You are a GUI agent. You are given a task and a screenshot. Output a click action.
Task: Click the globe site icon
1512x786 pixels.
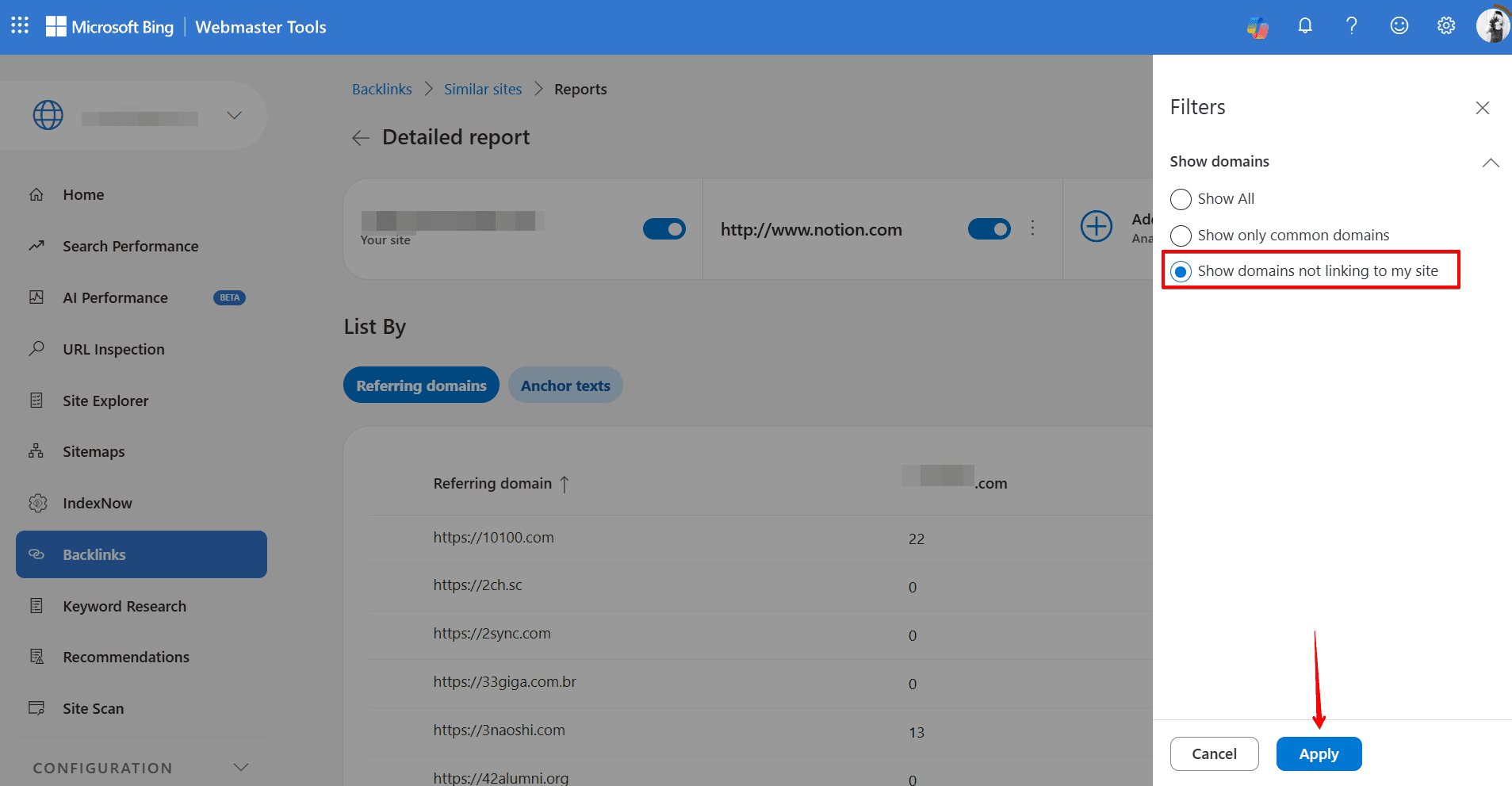[x=48, y=115]
